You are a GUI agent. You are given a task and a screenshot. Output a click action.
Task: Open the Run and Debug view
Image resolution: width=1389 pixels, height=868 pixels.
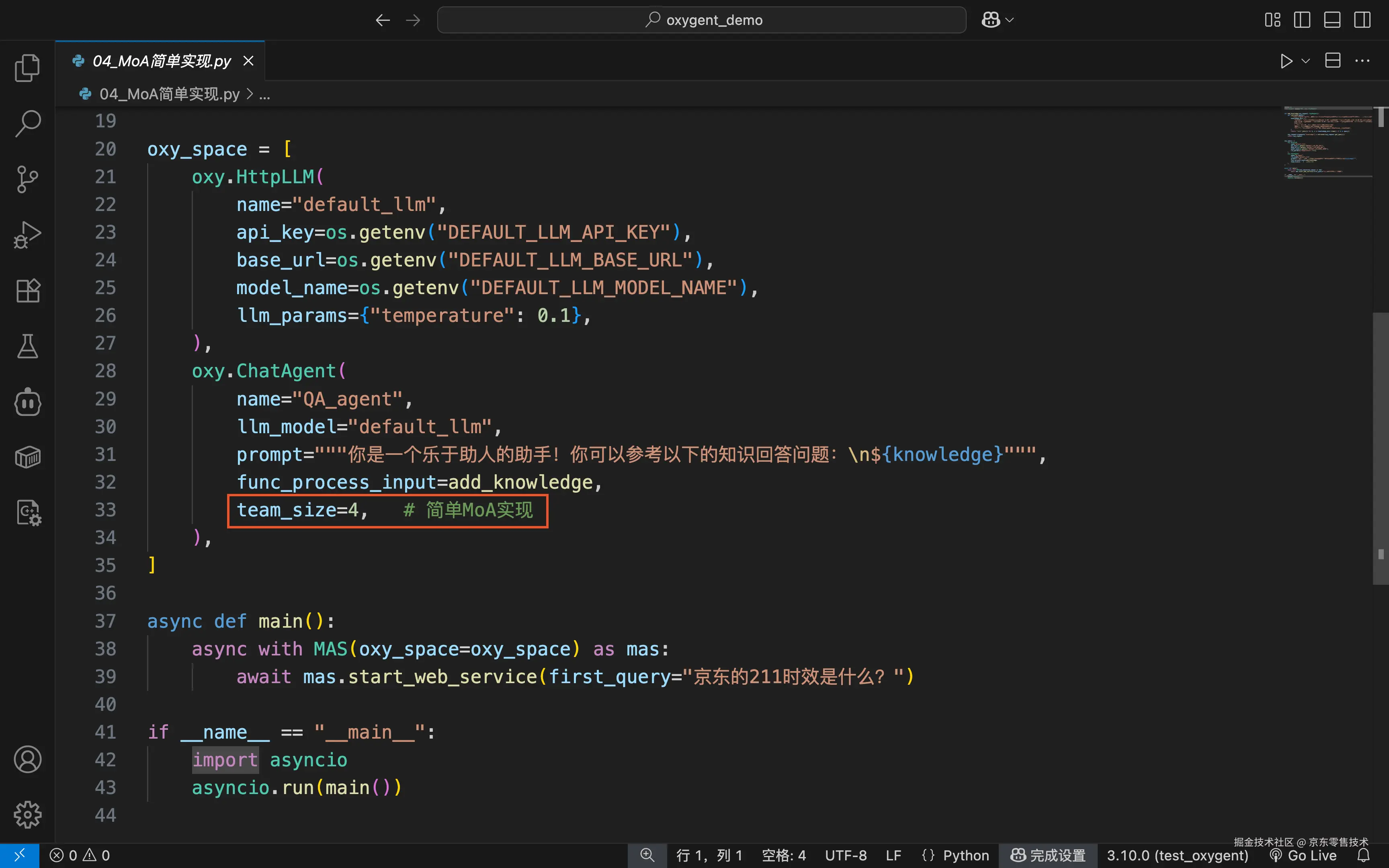tap(27, 235)
